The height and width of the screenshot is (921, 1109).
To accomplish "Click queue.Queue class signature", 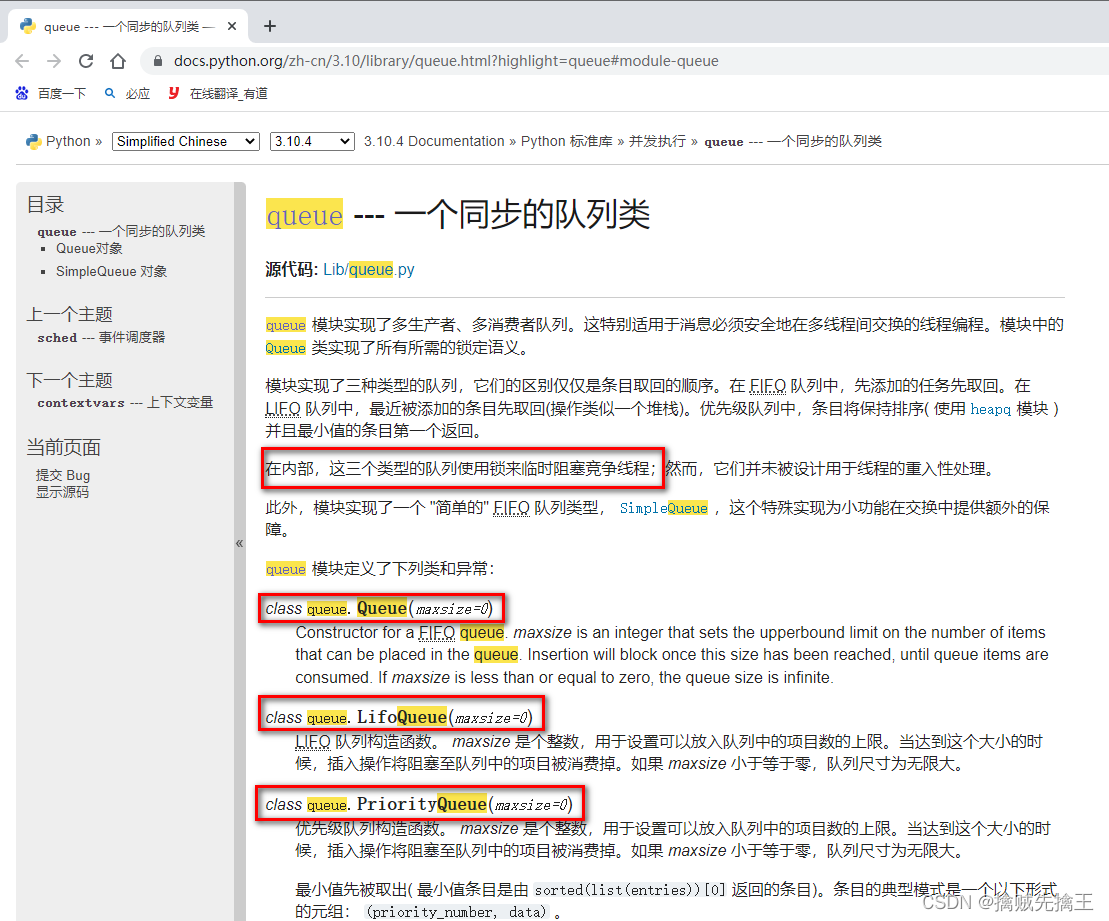I will coord(379,608).
